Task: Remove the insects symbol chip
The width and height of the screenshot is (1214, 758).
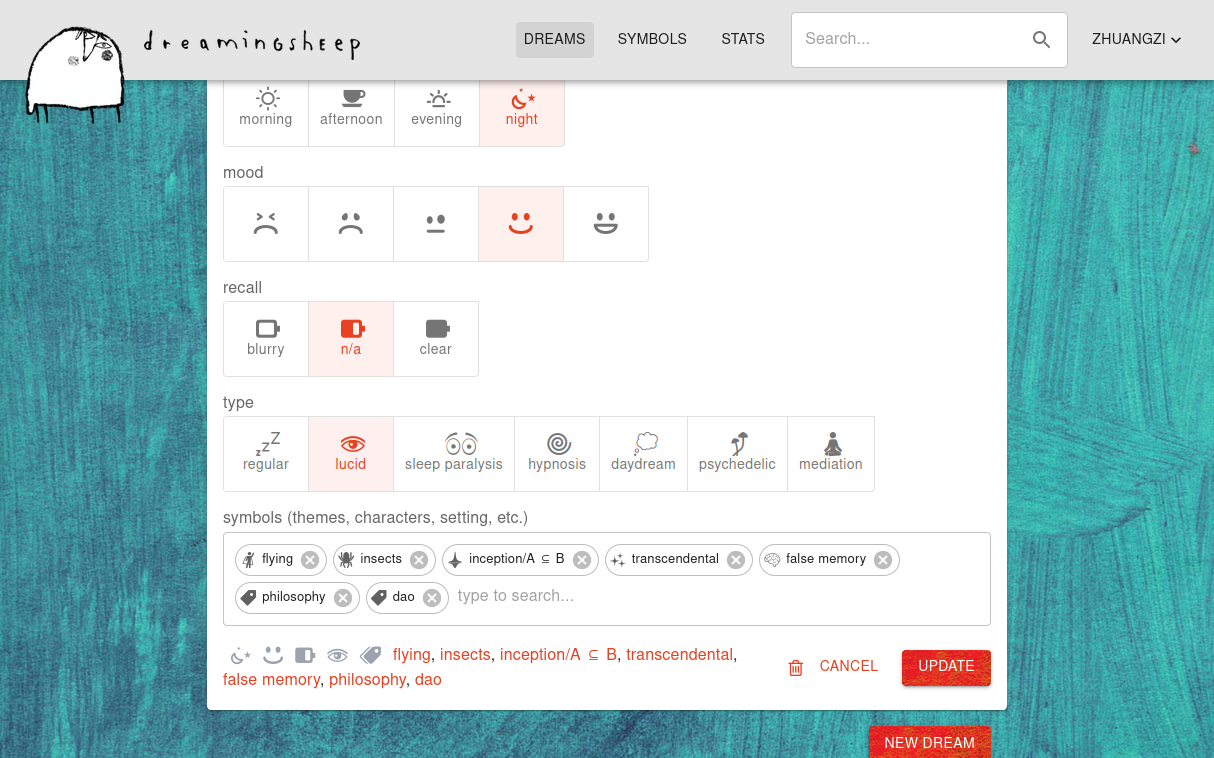Action: [419, 560]
